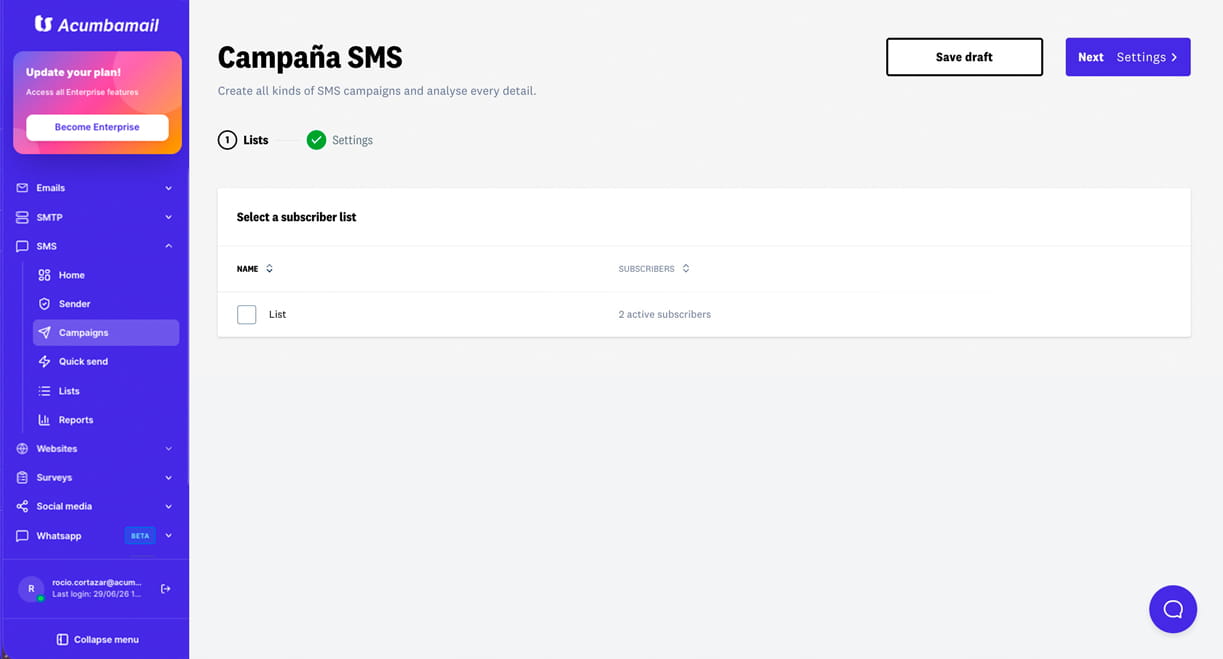Sort by Subscribers column arrows

[x=686, y=269]
